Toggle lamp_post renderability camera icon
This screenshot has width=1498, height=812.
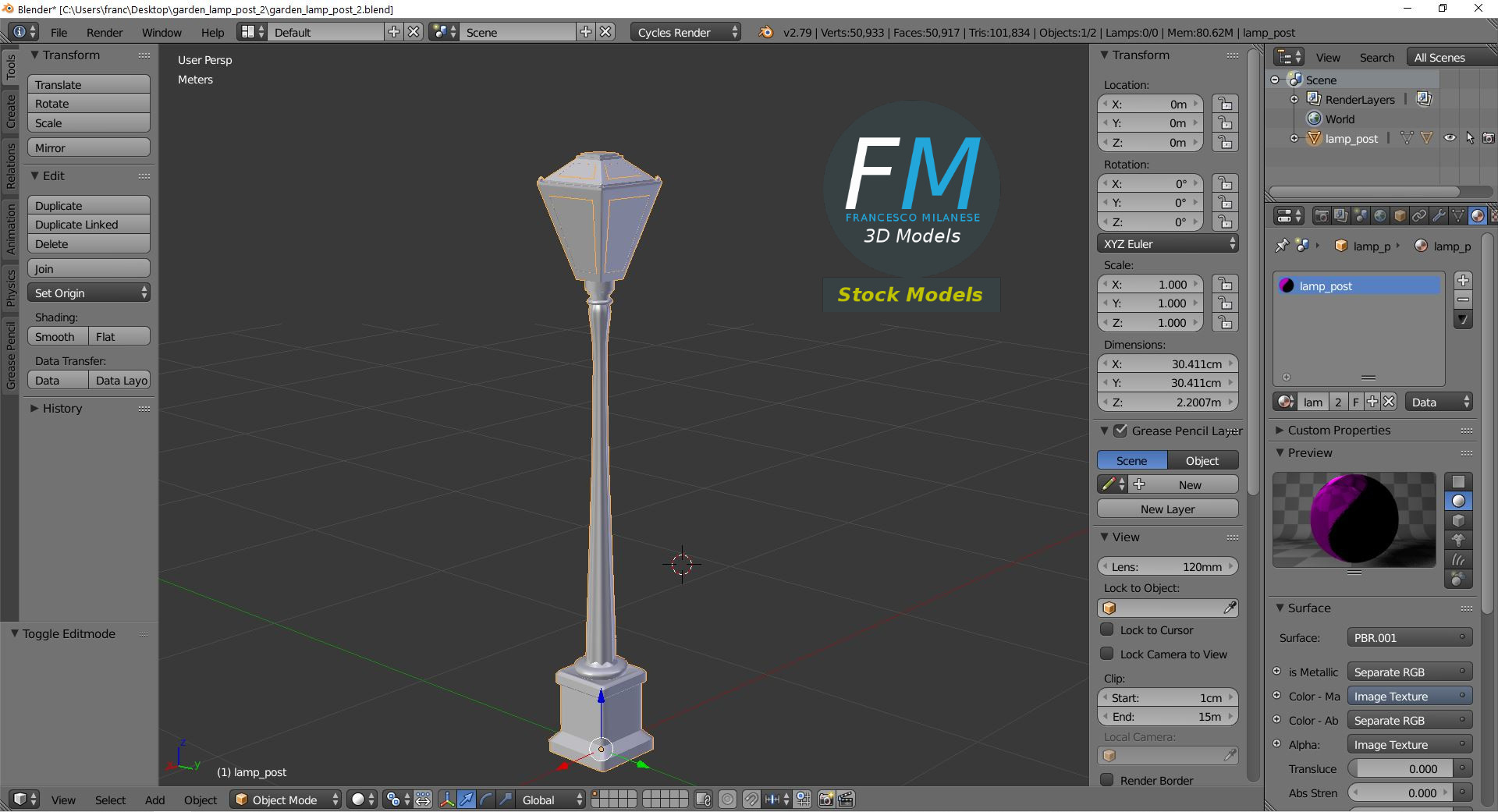coord(1489,138)
